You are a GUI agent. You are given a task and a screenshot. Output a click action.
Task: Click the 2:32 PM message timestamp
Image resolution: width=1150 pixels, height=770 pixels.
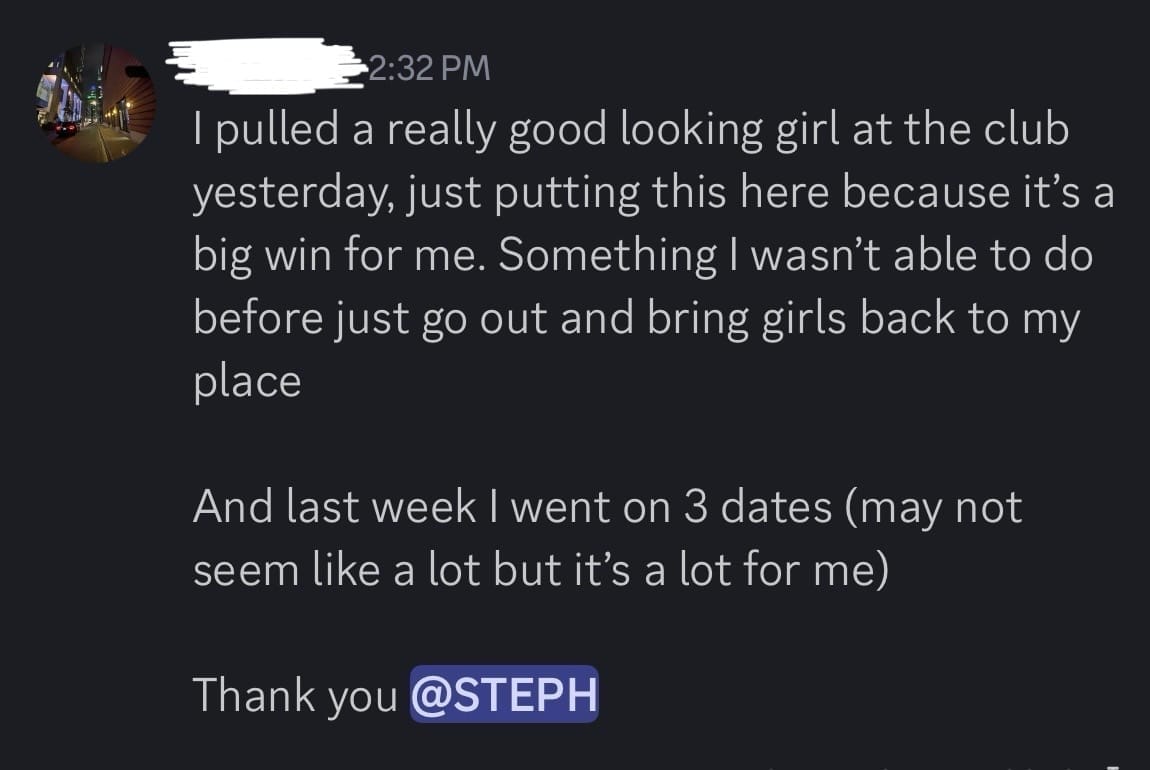click(x=429, y=67)
